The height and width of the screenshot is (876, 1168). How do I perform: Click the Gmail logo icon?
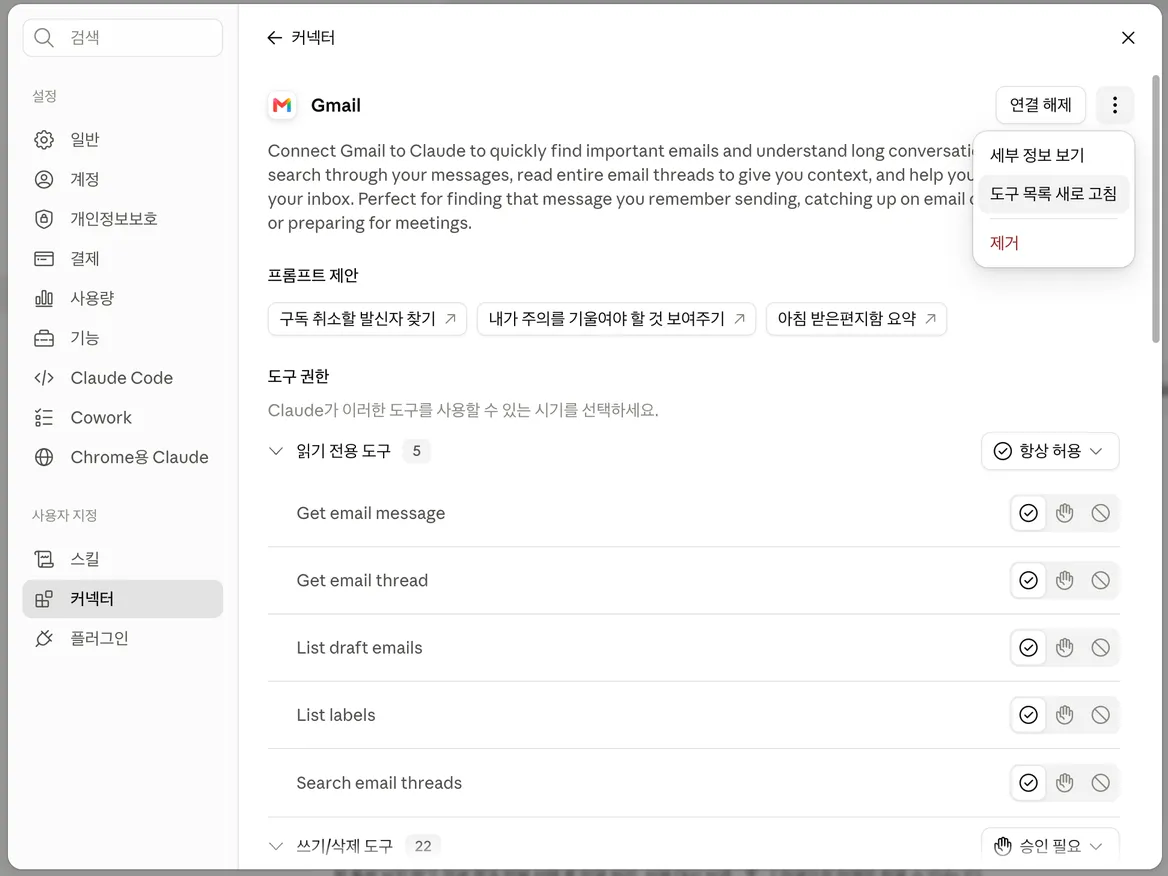click(x=282, y=105)
